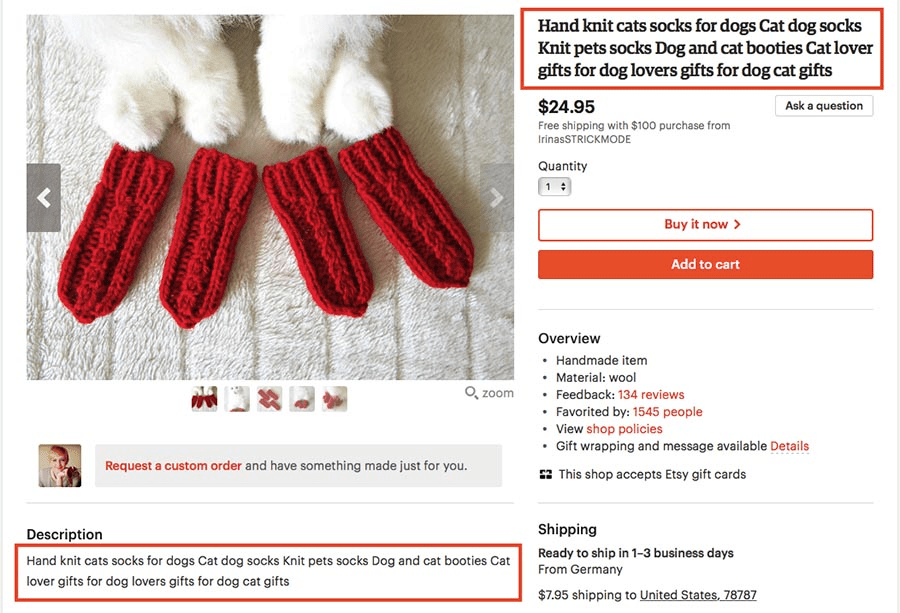Click the zoom magnifier icon
This screenshot has width=900, height=613.
[470, 393]
